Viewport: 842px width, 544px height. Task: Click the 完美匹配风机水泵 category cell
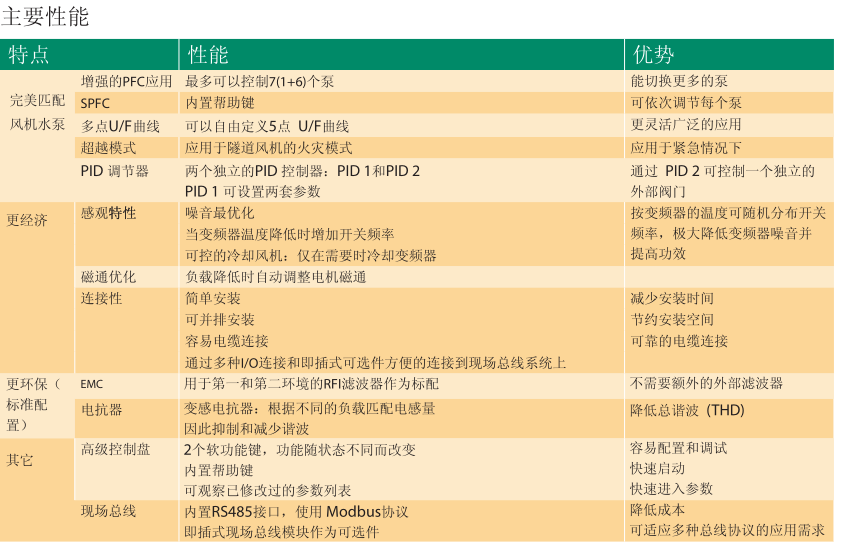(x=37, y=113)
